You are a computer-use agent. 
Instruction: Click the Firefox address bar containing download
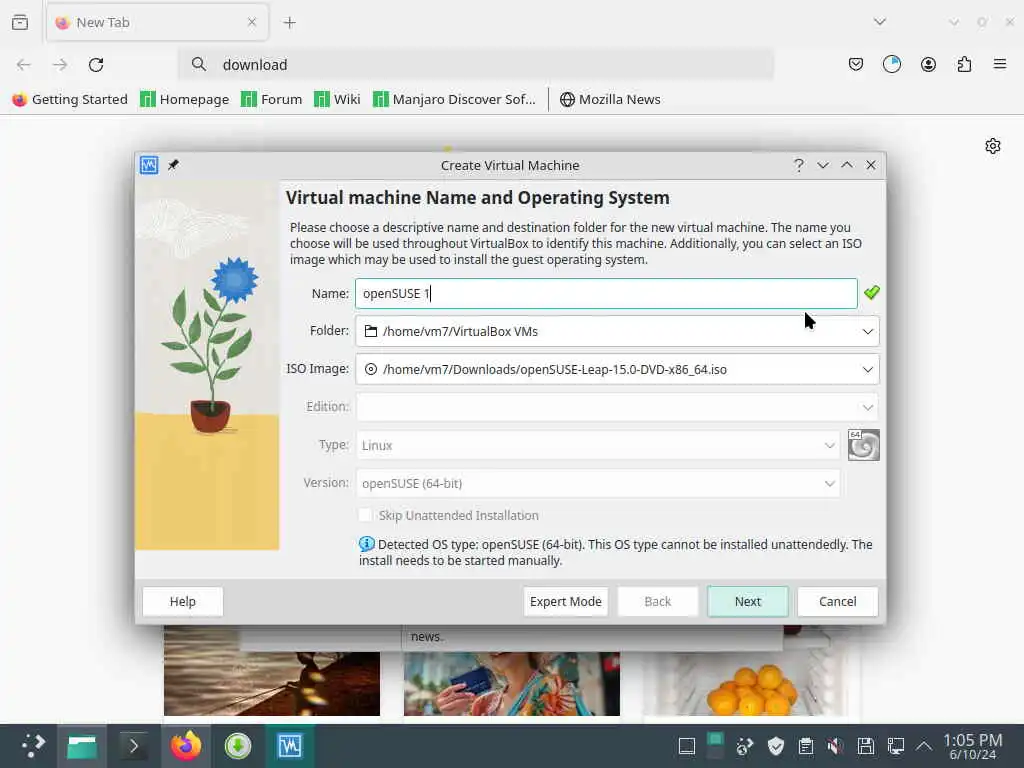click(x=477, y=65)
